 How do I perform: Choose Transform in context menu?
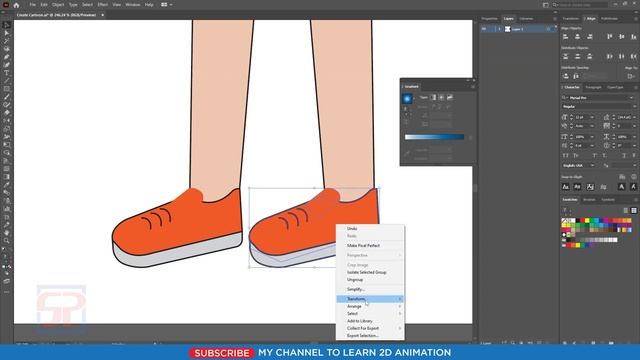tap(370, 299)
